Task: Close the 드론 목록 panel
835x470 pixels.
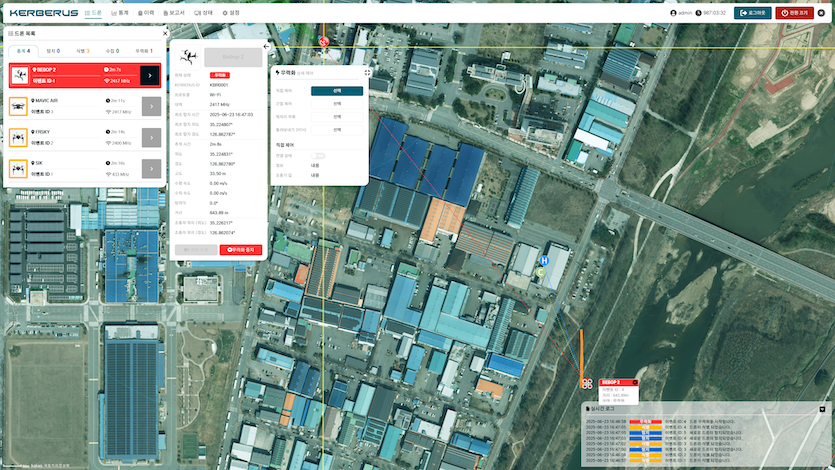Action: [165, 33]
